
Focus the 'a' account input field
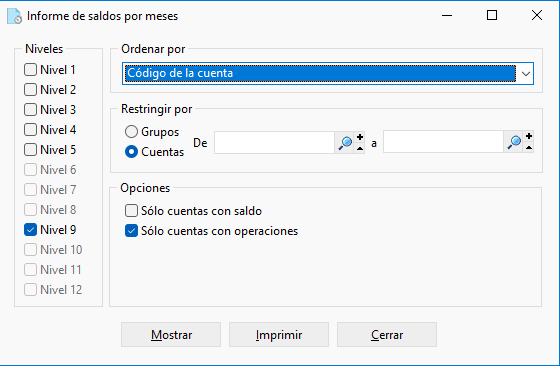[x=443, y=142]
